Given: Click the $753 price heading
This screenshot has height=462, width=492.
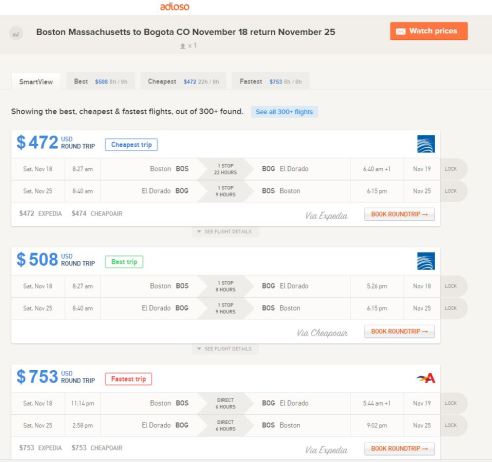Looking at the screenshot, I should tap(37, 377).
